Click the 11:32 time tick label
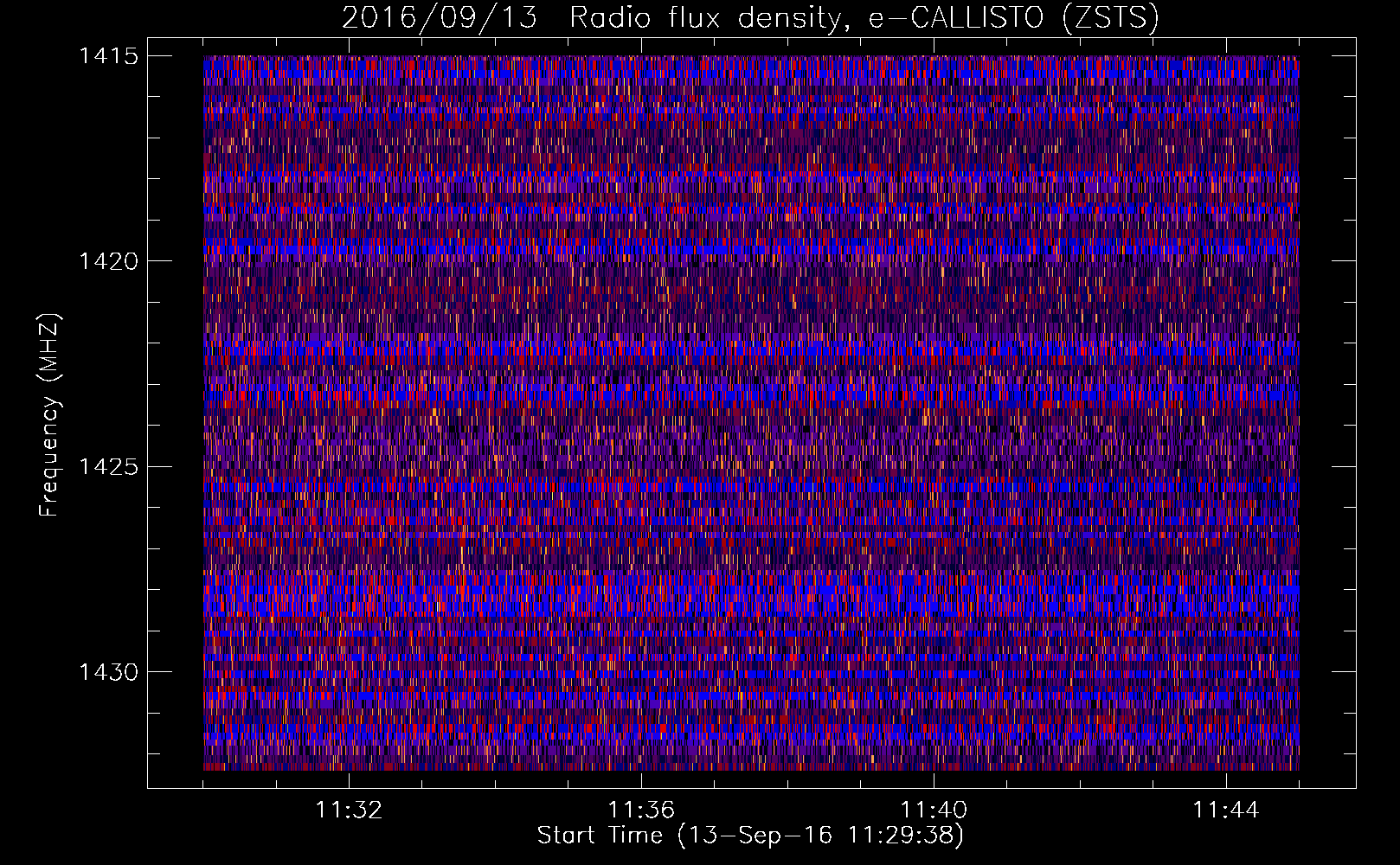Viewport: 1400px width, 865px height. click(349, 811)
